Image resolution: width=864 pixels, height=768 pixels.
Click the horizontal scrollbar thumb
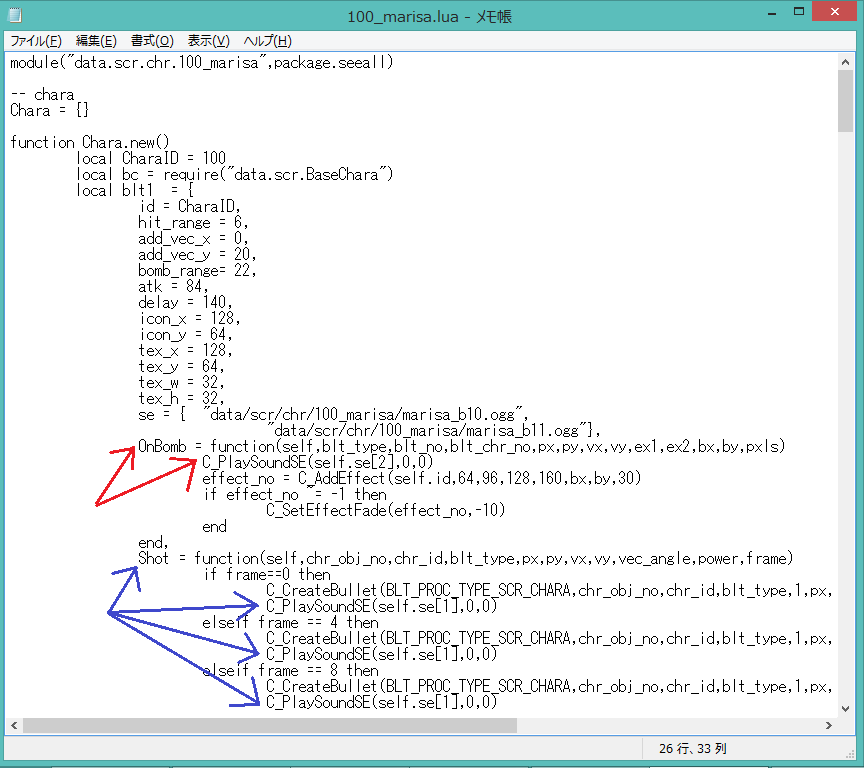point(269,726)
